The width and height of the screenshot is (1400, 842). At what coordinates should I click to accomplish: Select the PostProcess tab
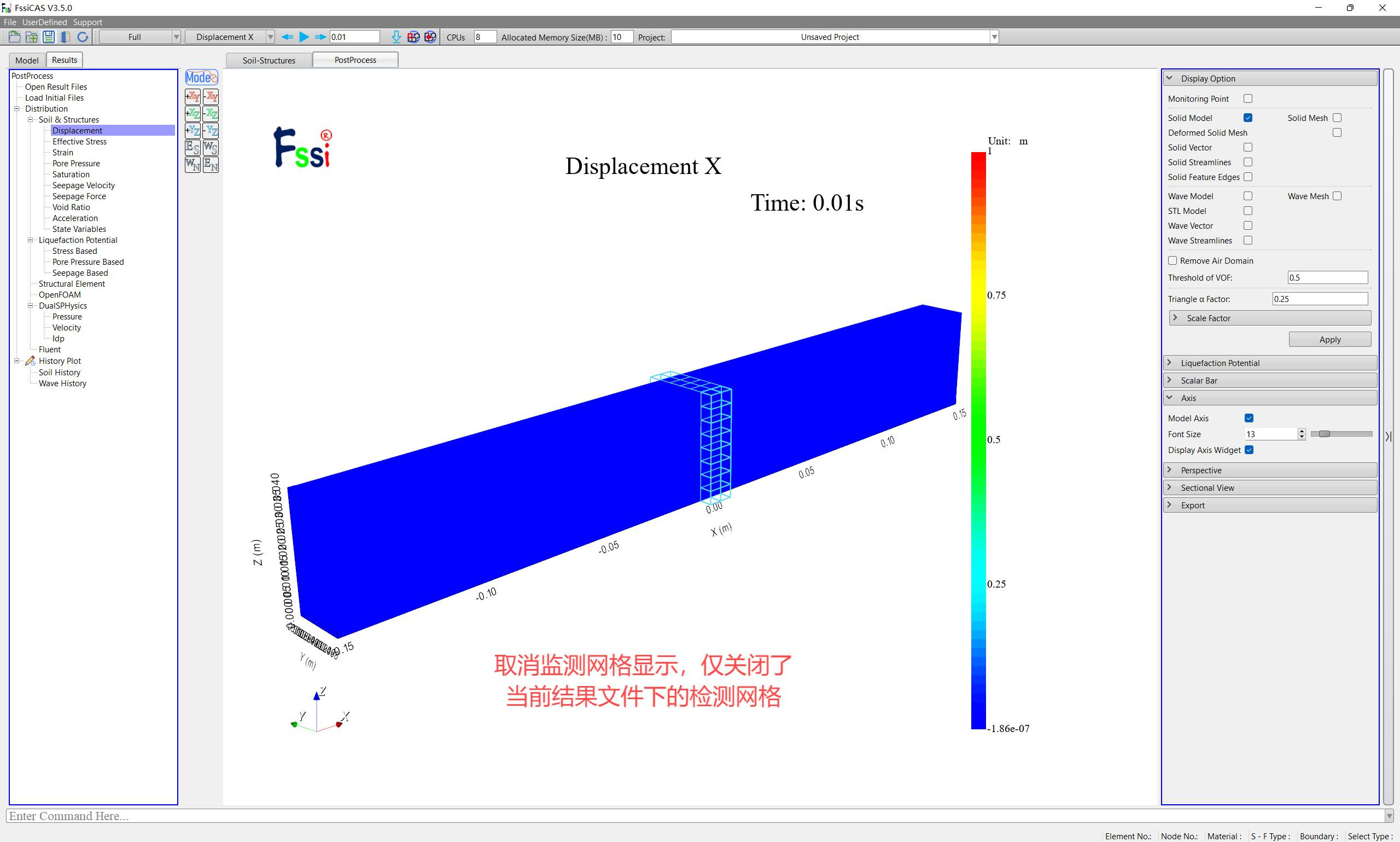pyautogui.click(x=355, y=60)
